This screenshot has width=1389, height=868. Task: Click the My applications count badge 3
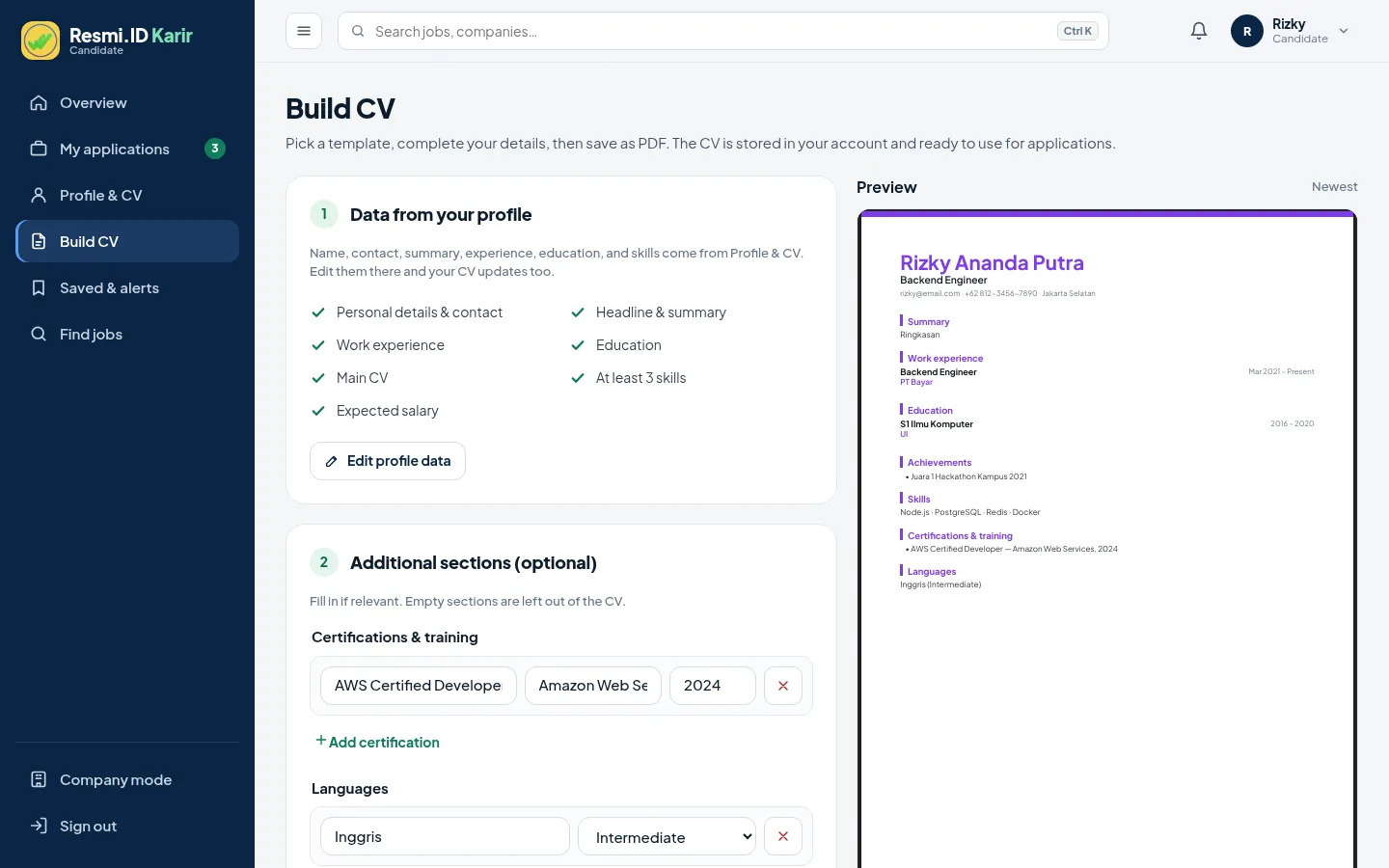click(x=215, y=149)
